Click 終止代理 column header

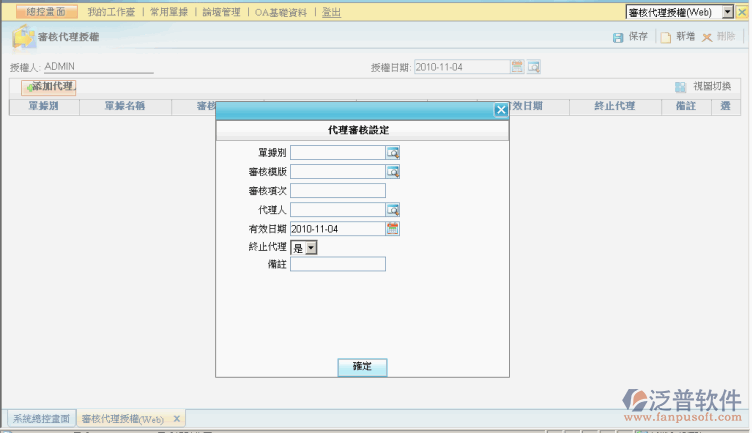point(615,106)
